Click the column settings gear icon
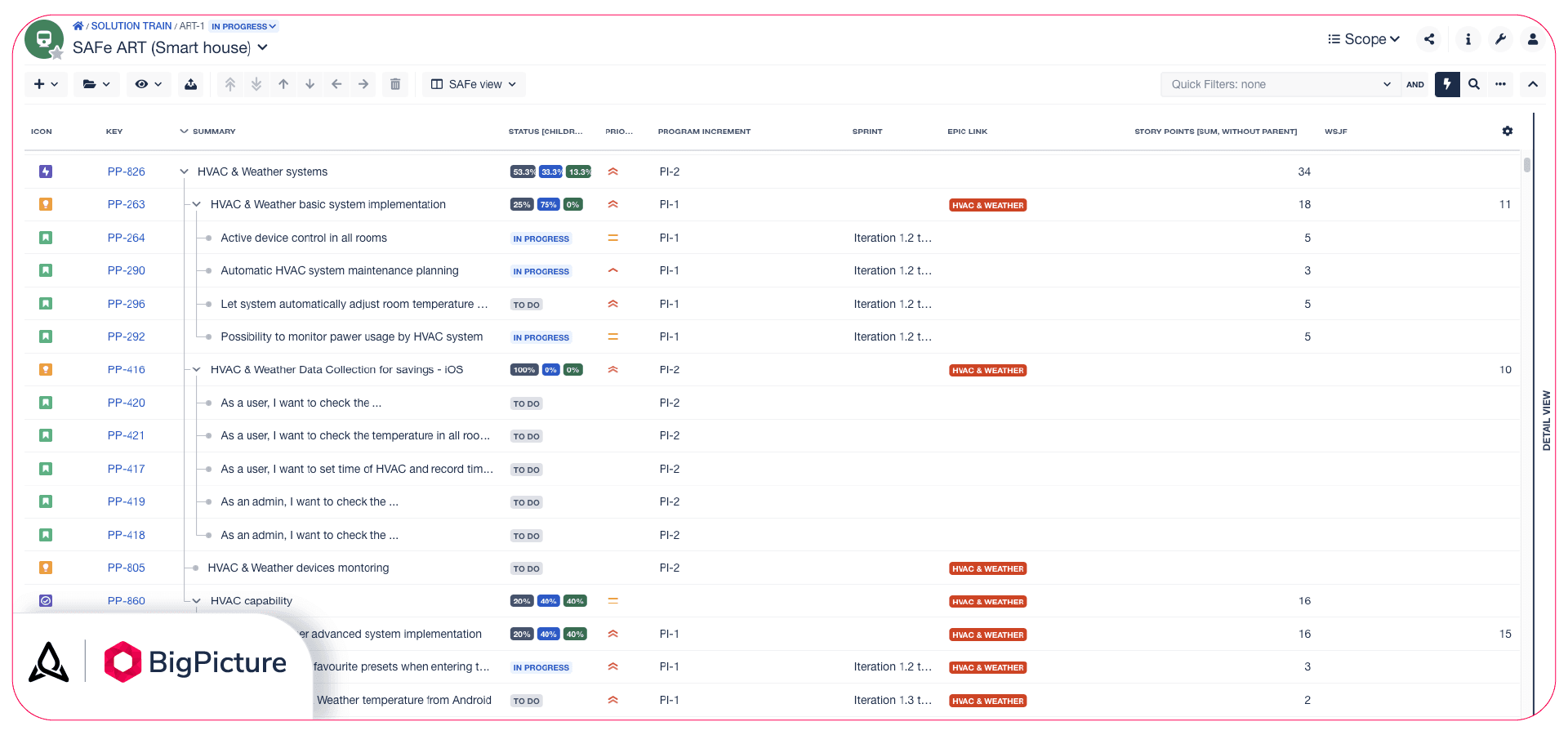 click(x=1508, y=131)
